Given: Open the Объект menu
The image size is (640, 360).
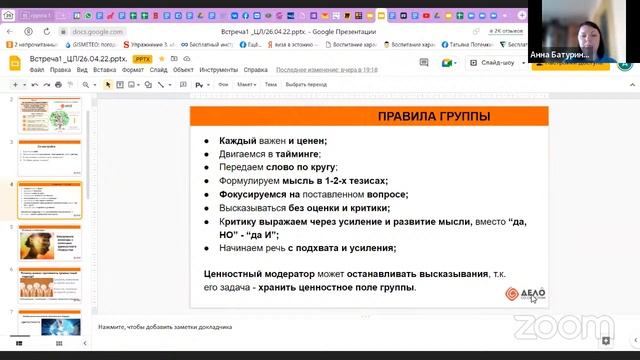Looking at the screenshot, I should pos(183,70).
